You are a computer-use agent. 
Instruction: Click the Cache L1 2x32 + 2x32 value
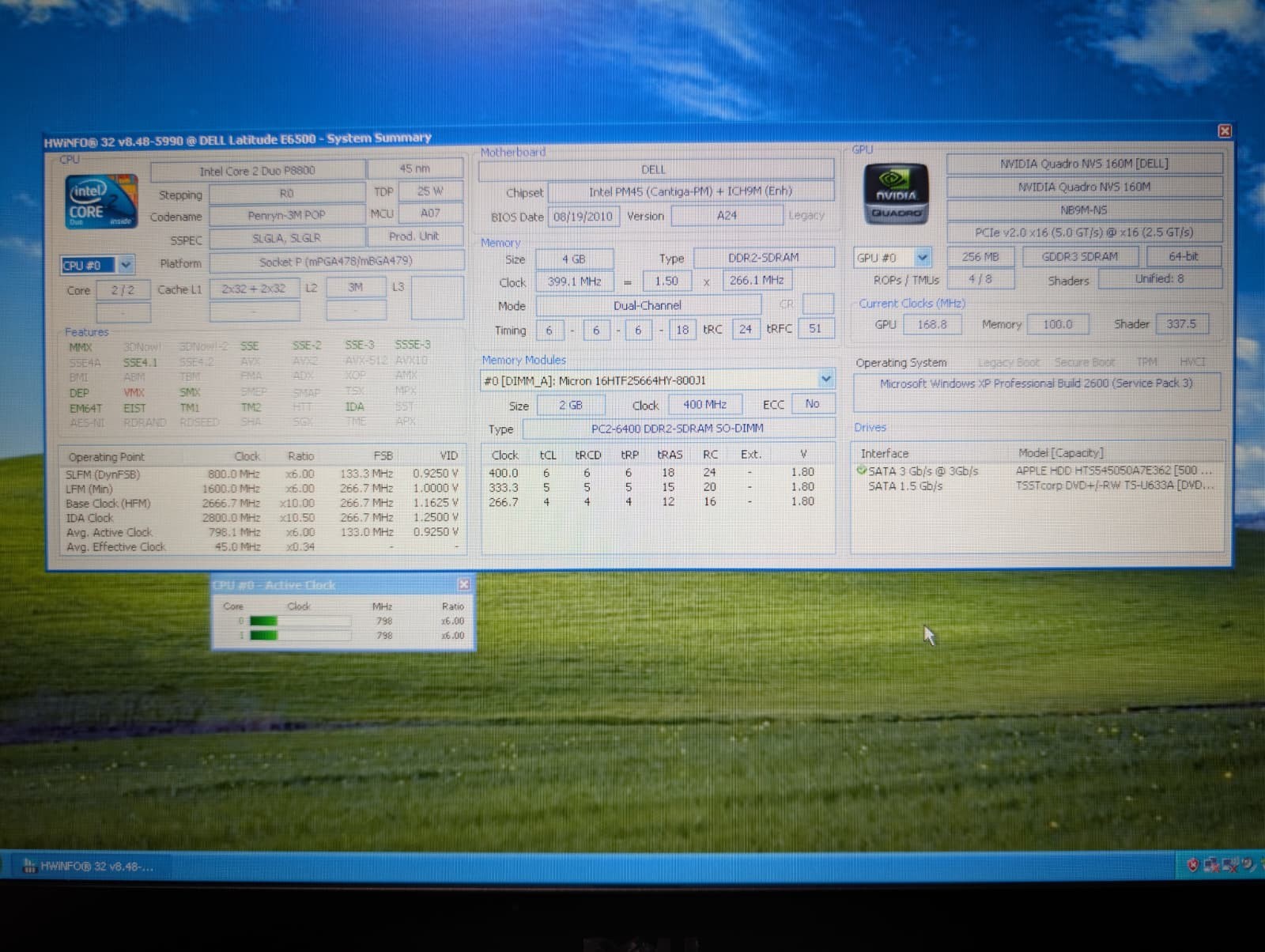254,289
